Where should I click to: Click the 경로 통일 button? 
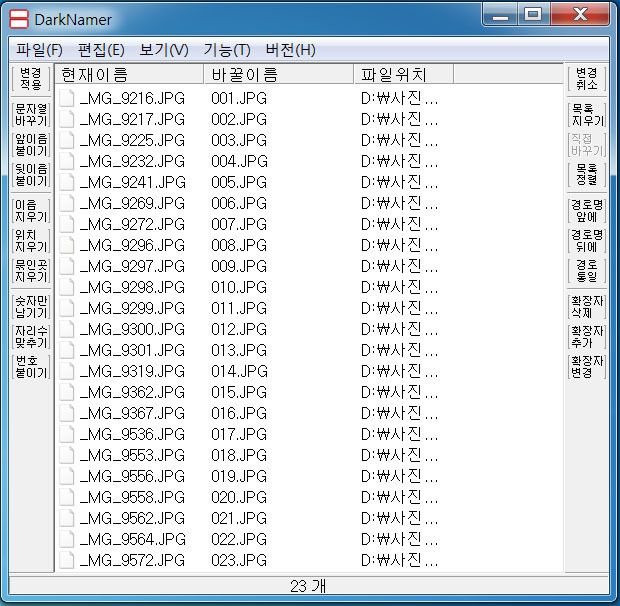[x=587, y=271]
